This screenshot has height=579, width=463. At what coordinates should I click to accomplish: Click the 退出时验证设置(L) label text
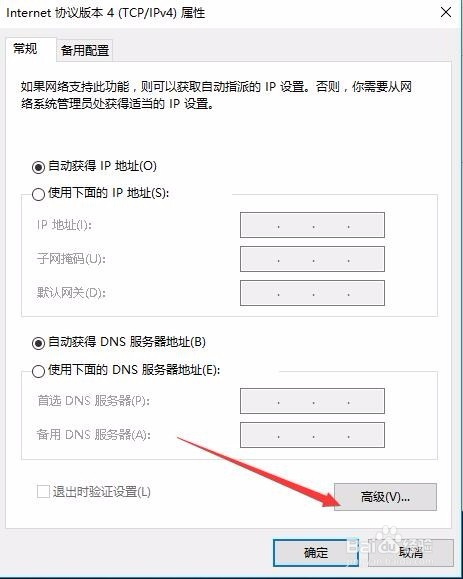pos(102,492)
